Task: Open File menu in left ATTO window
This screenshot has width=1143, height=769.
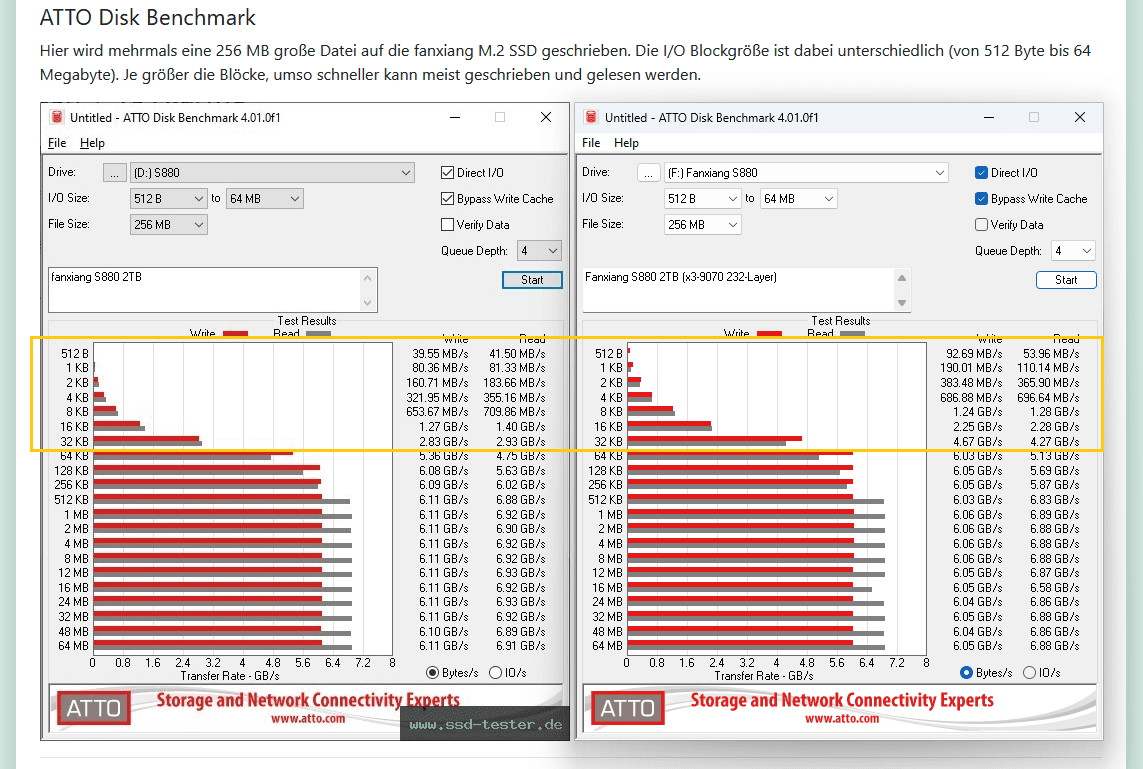Action: 57,143
